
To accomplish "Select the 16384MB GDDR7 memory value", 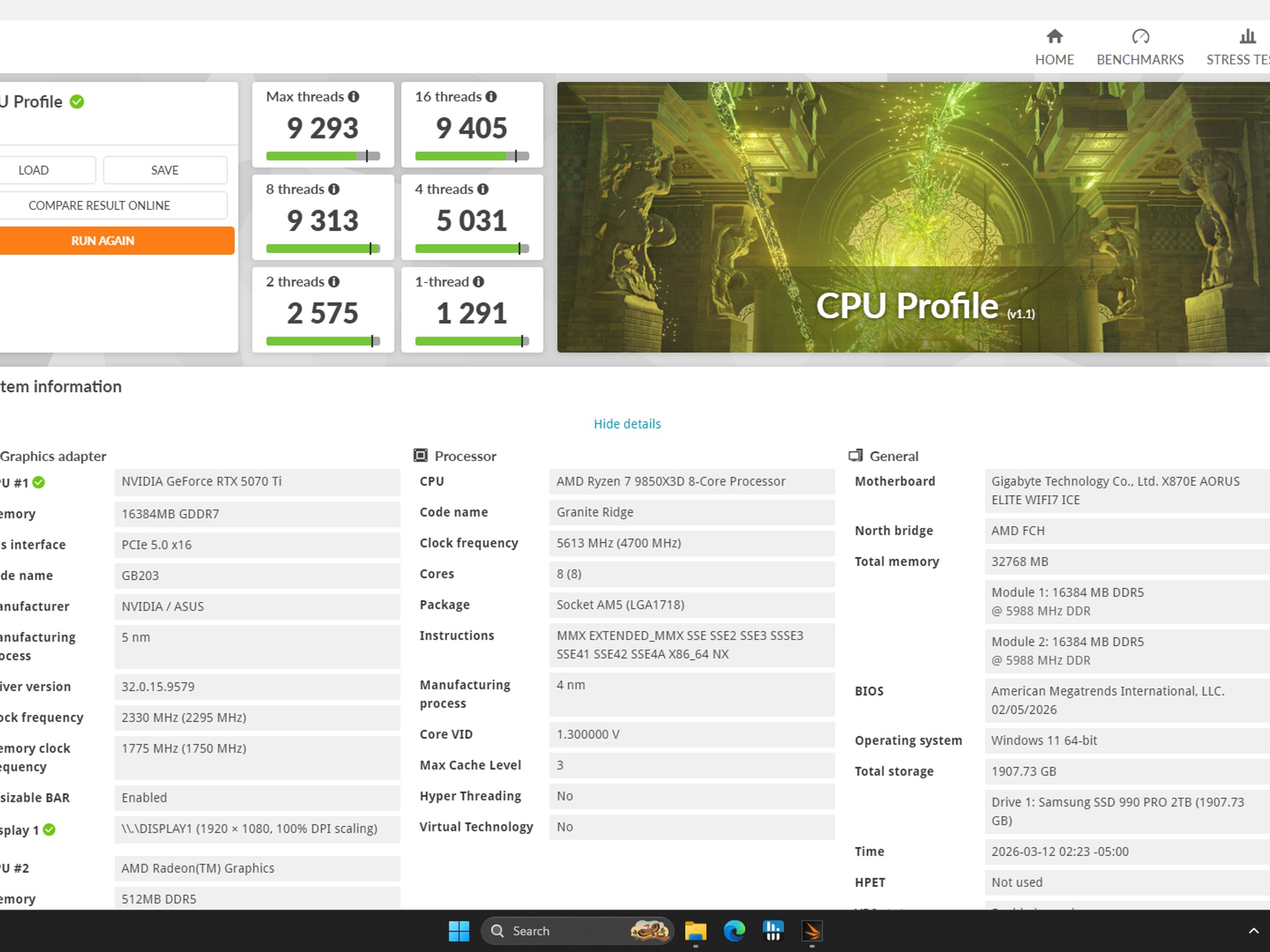I will click(x=257, y=514).
